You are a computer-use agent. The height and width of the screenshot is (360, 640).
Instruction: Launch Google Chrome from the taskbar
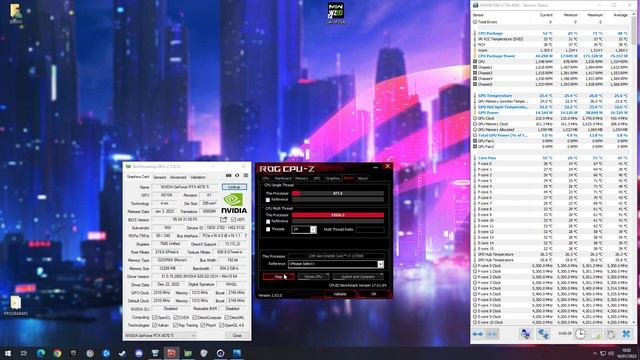point(57,353)
